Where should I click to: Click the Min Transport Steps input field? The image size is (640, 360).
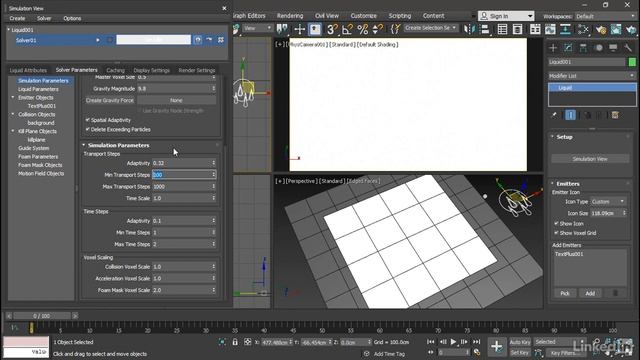(184, 175)
